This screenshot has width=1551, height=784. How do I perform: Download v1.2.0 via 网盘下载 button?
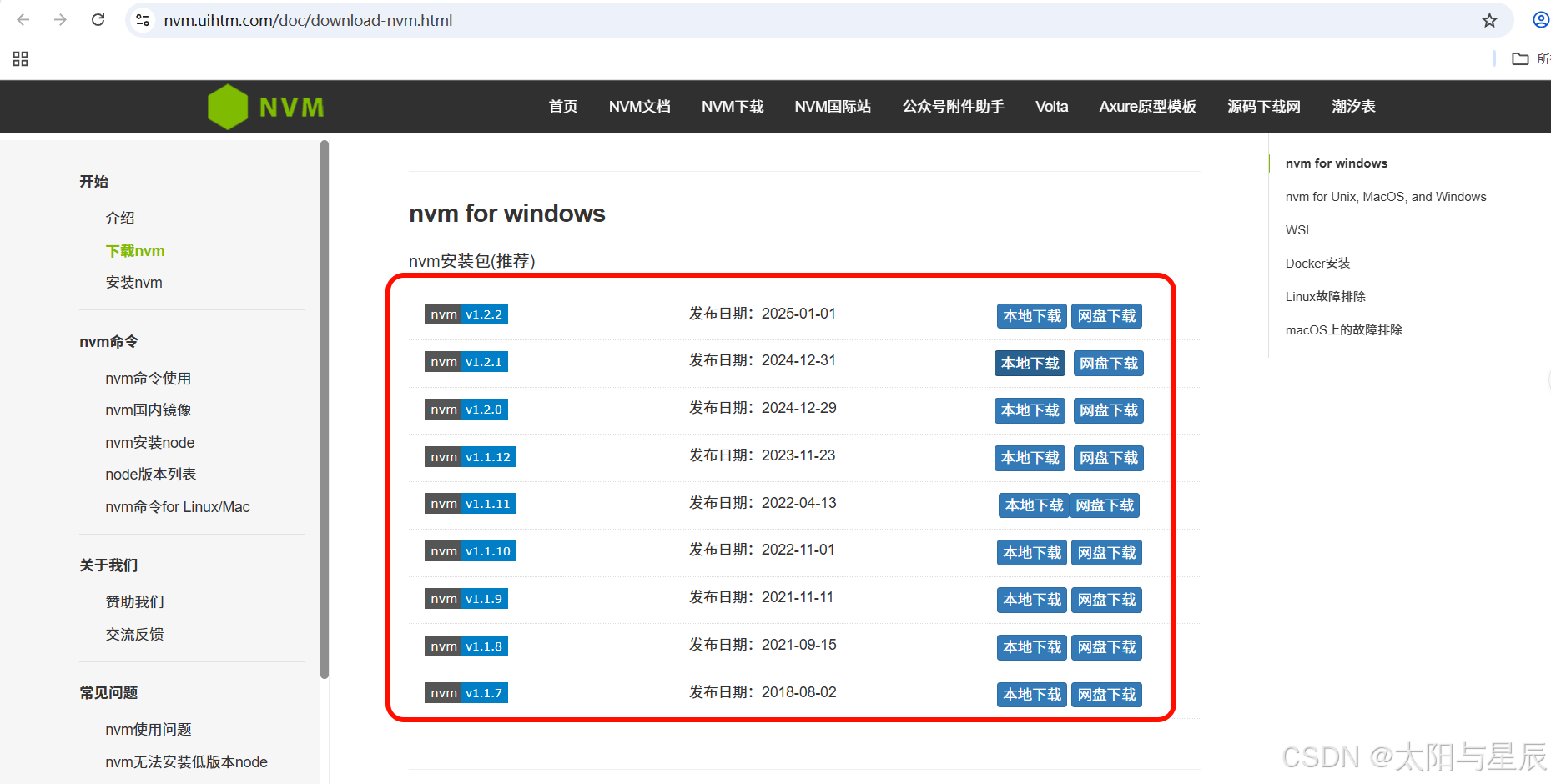1108,410
